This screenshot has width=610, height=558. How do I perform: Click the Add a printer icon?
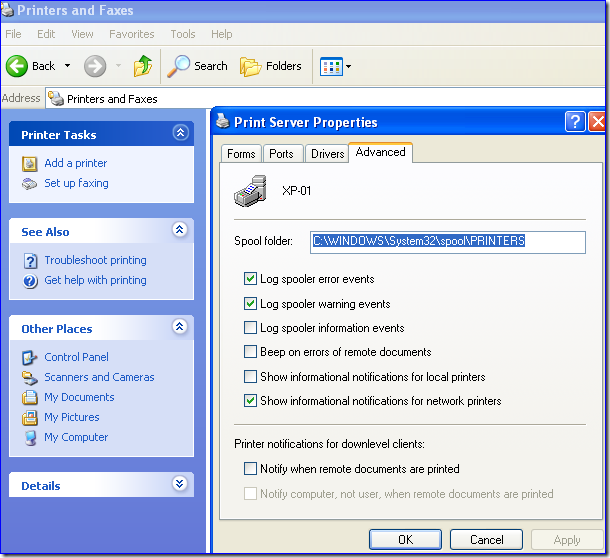tap(30, 163)
